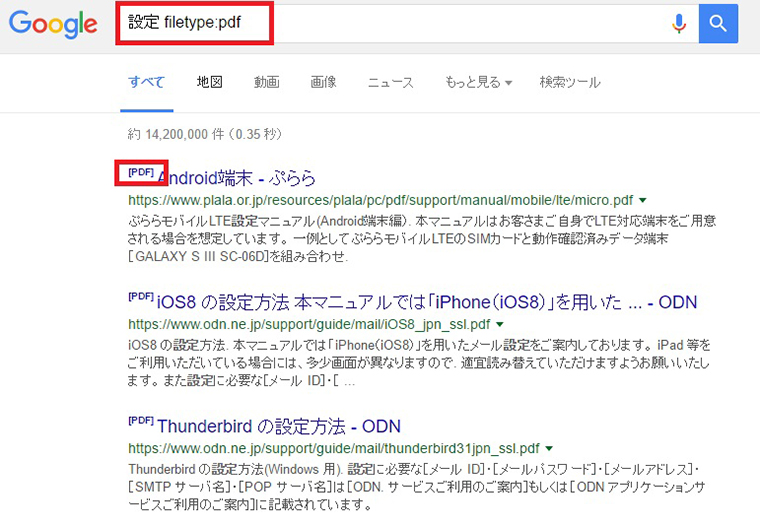Expand arrow next to iOS8_jpn_ssl.pdf URL

(500, 324)
